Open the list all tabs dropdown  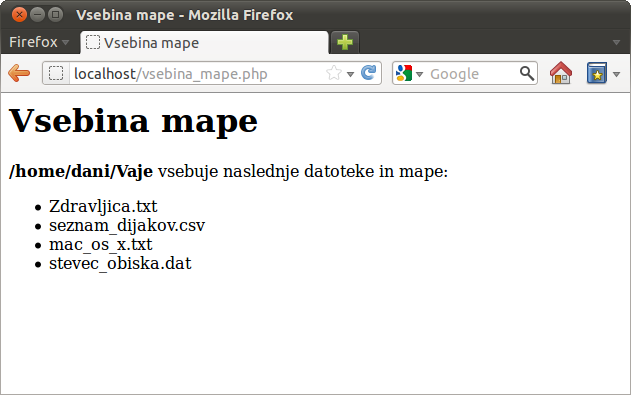[616, 42]
